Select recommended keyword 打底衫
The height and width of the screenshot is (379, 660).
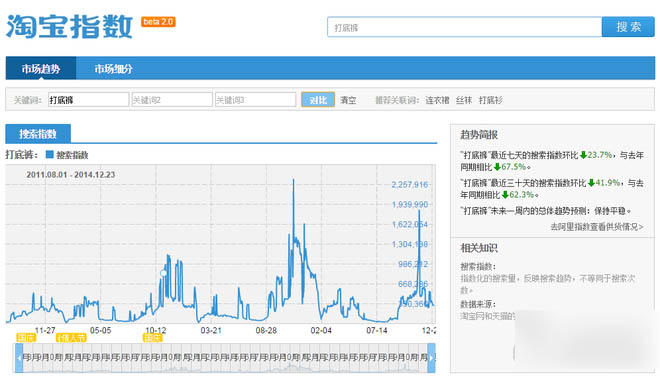pos(491,100)
